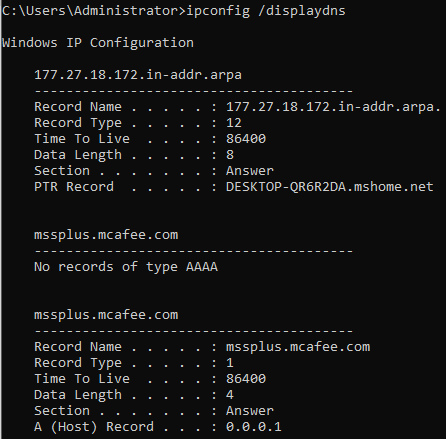Click the Record Name mssplus.mcafee.com value
Image resolution: width=446 pixels, height=439 pixels.
point(298,347)
